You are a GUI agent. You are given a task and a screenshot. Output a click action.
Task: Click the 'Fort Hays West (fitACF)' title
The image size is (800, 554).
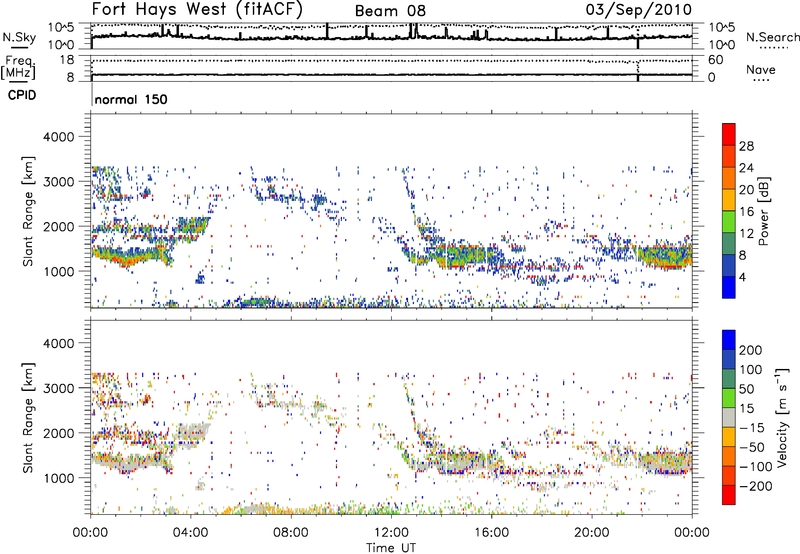point(197,9)
